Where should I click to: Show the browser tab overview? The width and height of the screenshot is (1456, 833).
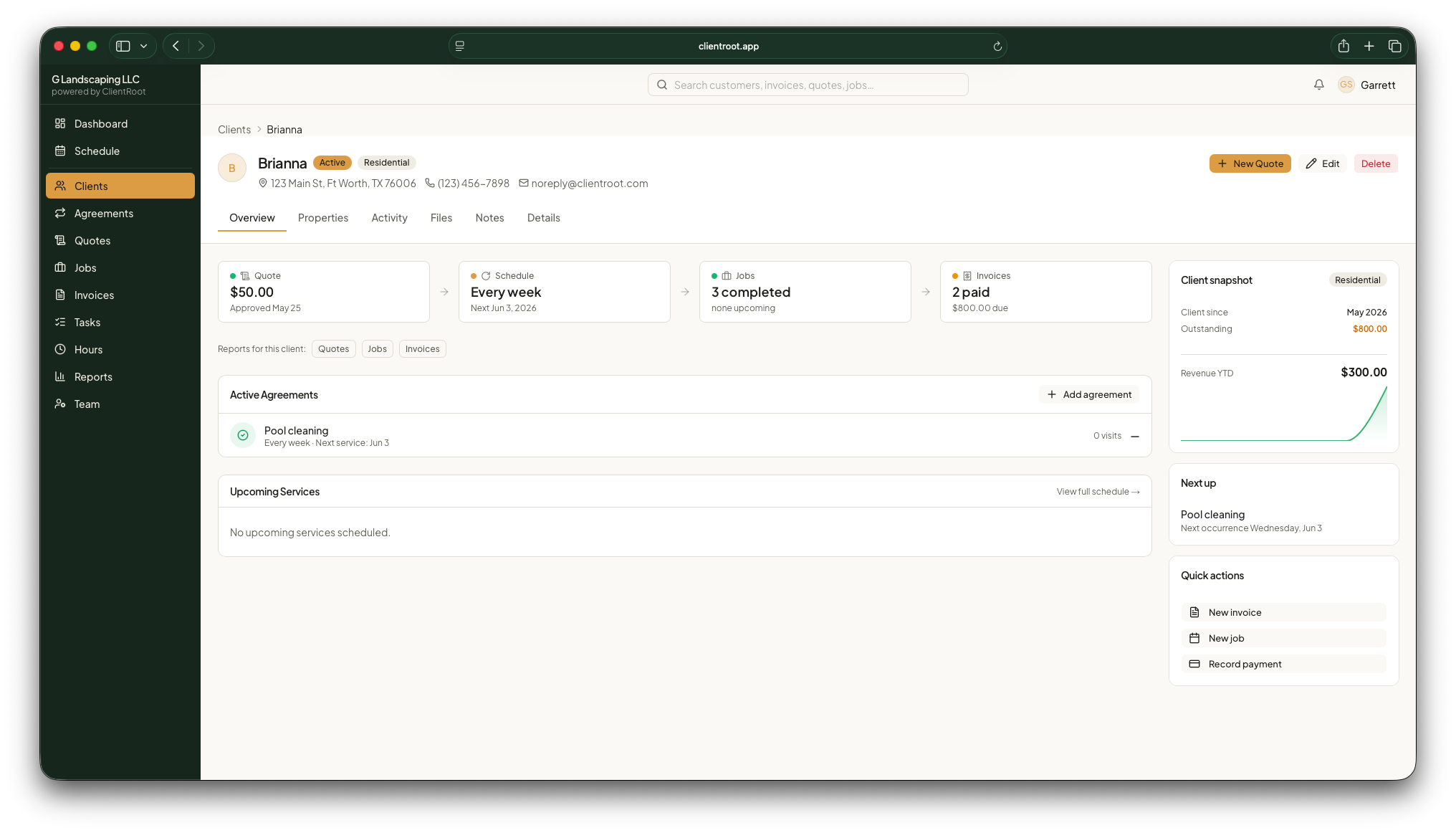(1394, 46)
